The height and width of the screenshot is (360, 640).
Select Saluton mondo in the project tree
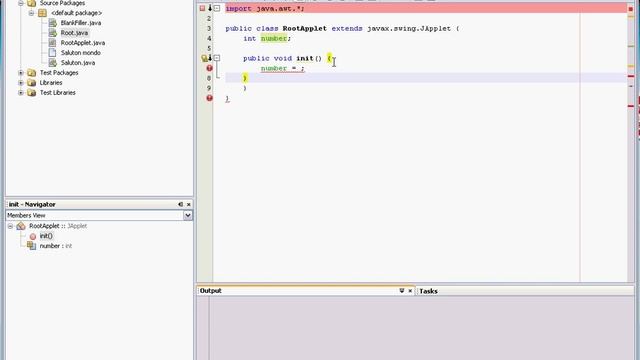pyautogui.click(x=81, y=53)
